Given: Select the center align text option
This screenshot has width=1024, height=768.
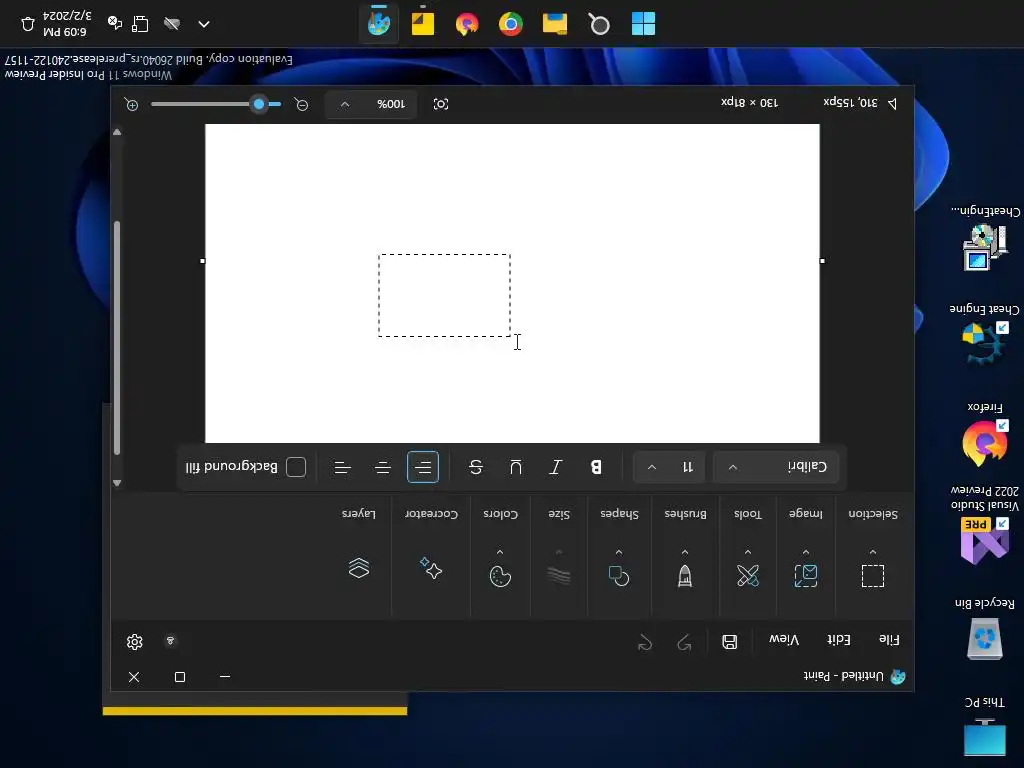Looking at the screenshot, I should (x=383, y=467).
